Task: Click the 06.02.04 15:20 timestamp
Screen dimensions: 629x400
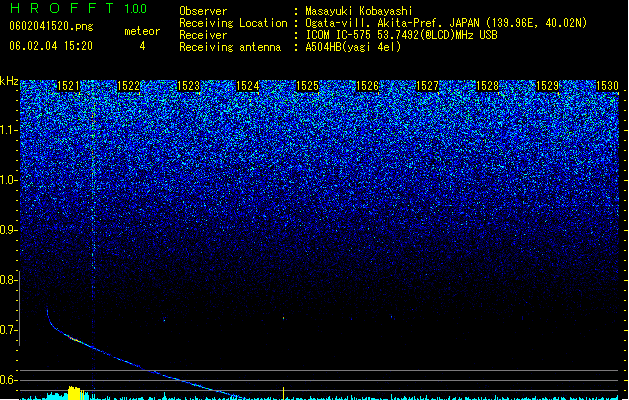Action: point(51,46)
